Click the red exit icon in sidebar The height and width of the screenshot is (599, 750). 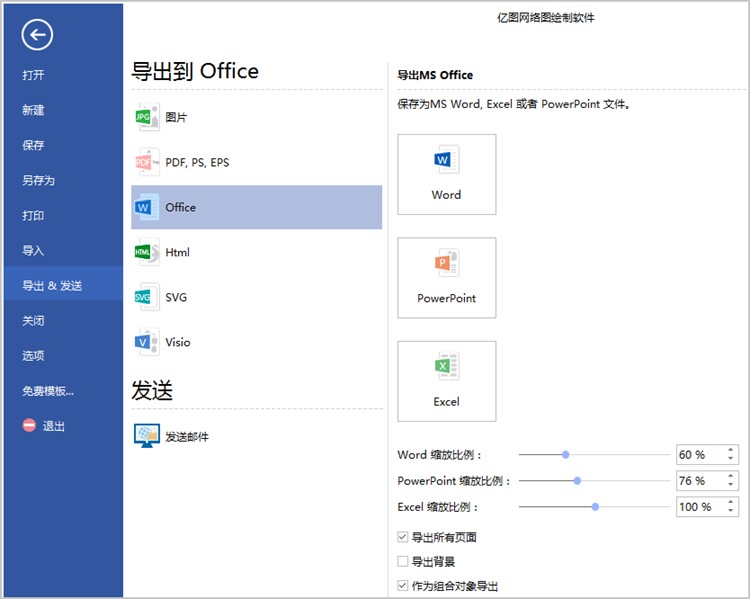[29, 425]
